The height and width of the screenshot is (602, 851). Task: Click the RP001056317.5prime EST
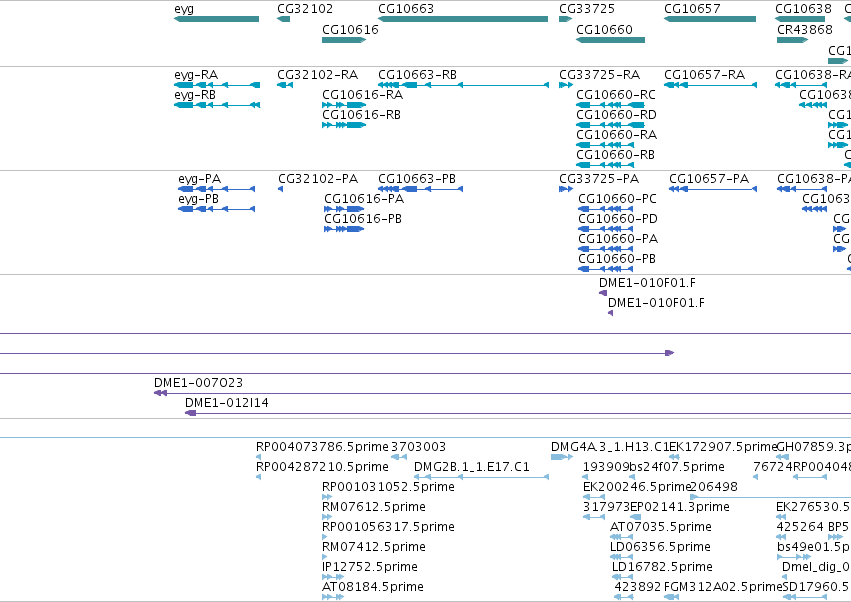[325, 537]
